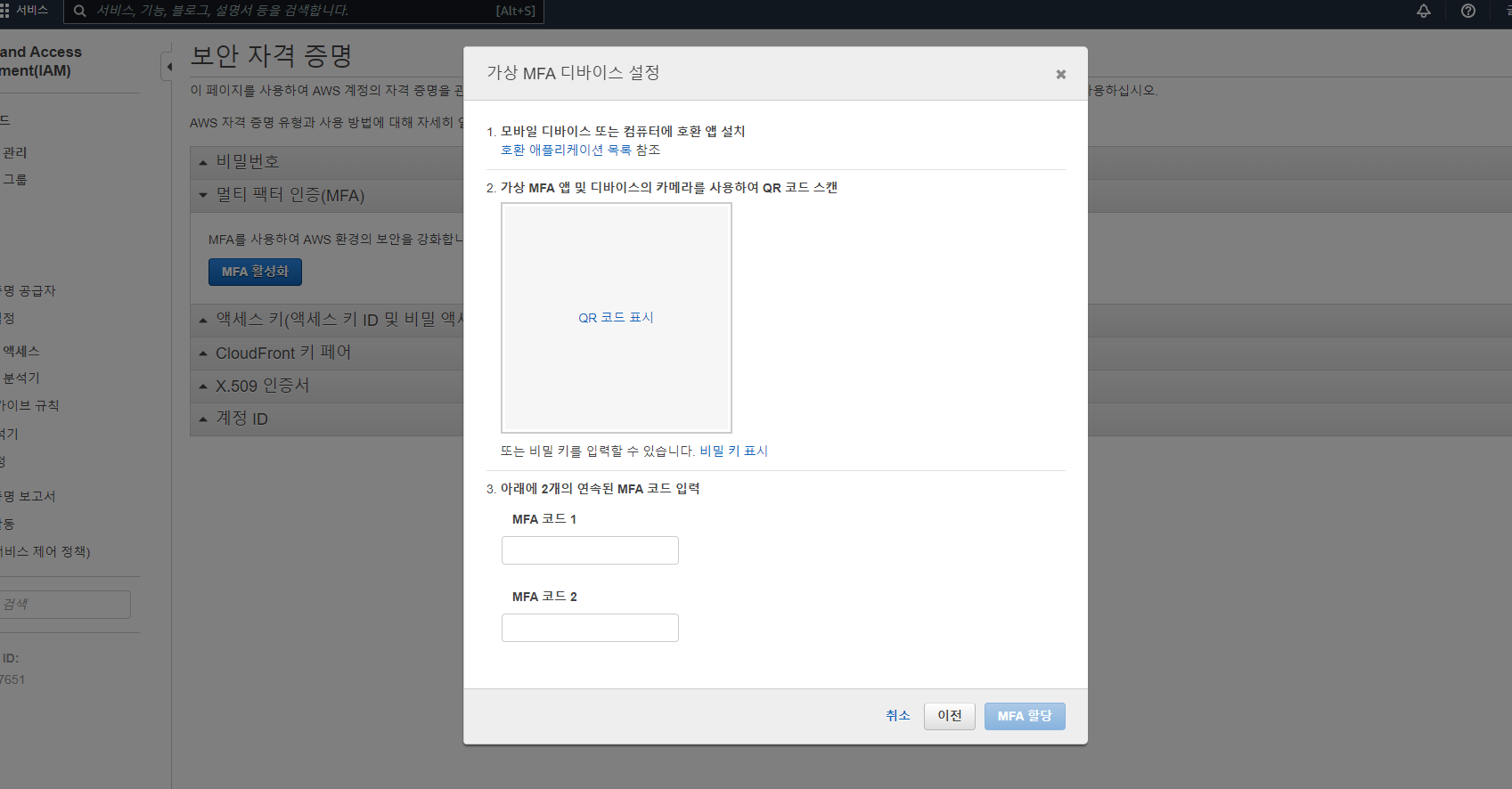This screenshot has width=1512, height=789.
Task: Show the QR code
Action: [x=616, y=318]
